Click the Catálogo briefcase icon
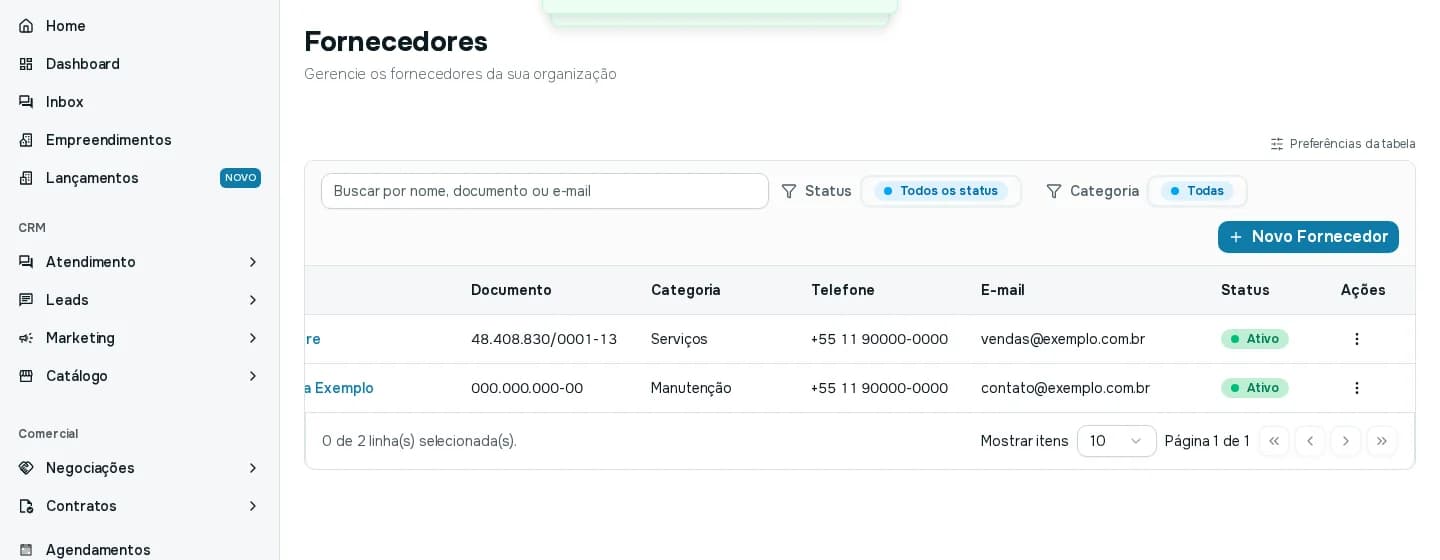Image resolution: width=1440 pixels, height=560 pixels. pyautogui.click(x=26, y=376)
